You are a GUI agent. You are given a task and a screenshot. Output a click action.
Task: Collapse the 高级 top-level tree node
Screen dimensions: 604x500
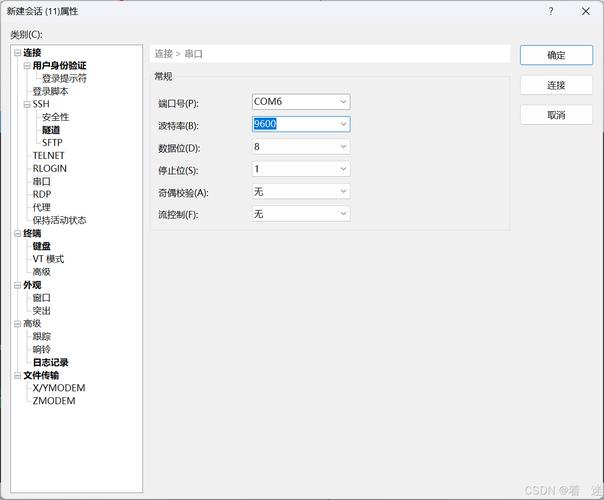coord(17,324)
